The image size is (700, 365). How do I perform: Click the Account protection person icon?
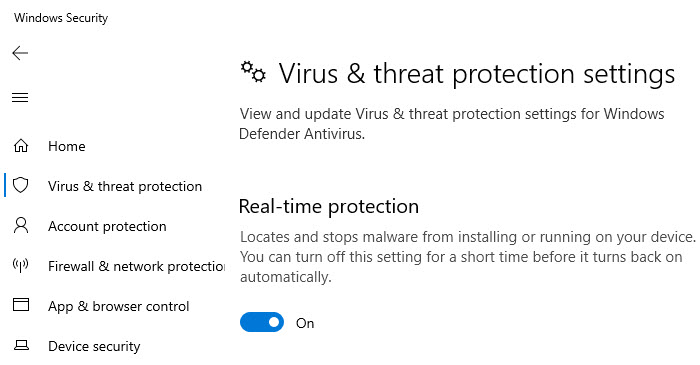click(x=21, y=226)
